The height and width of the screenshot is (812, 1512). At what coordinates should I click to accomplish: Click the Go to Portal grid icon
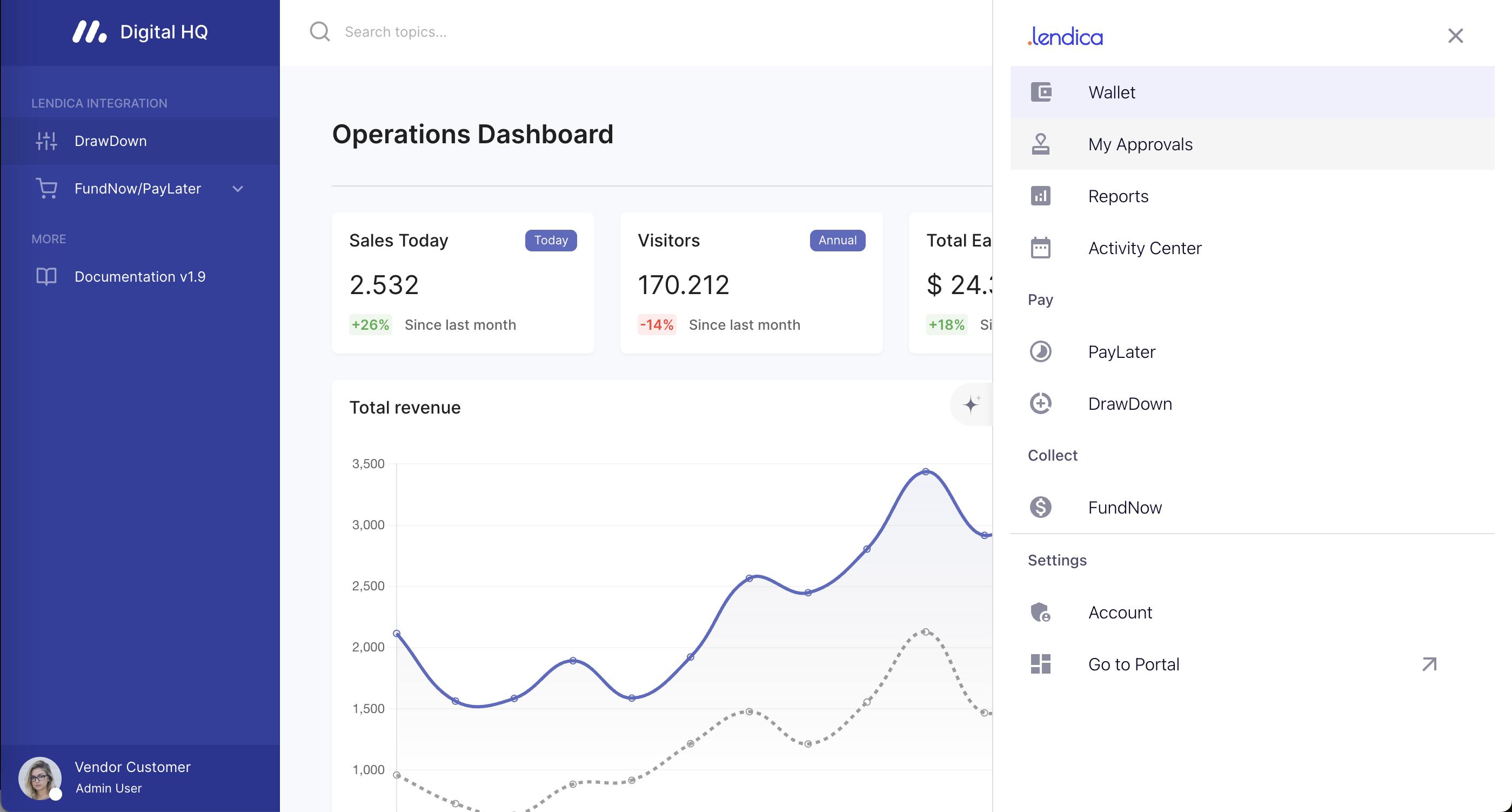1041,664
